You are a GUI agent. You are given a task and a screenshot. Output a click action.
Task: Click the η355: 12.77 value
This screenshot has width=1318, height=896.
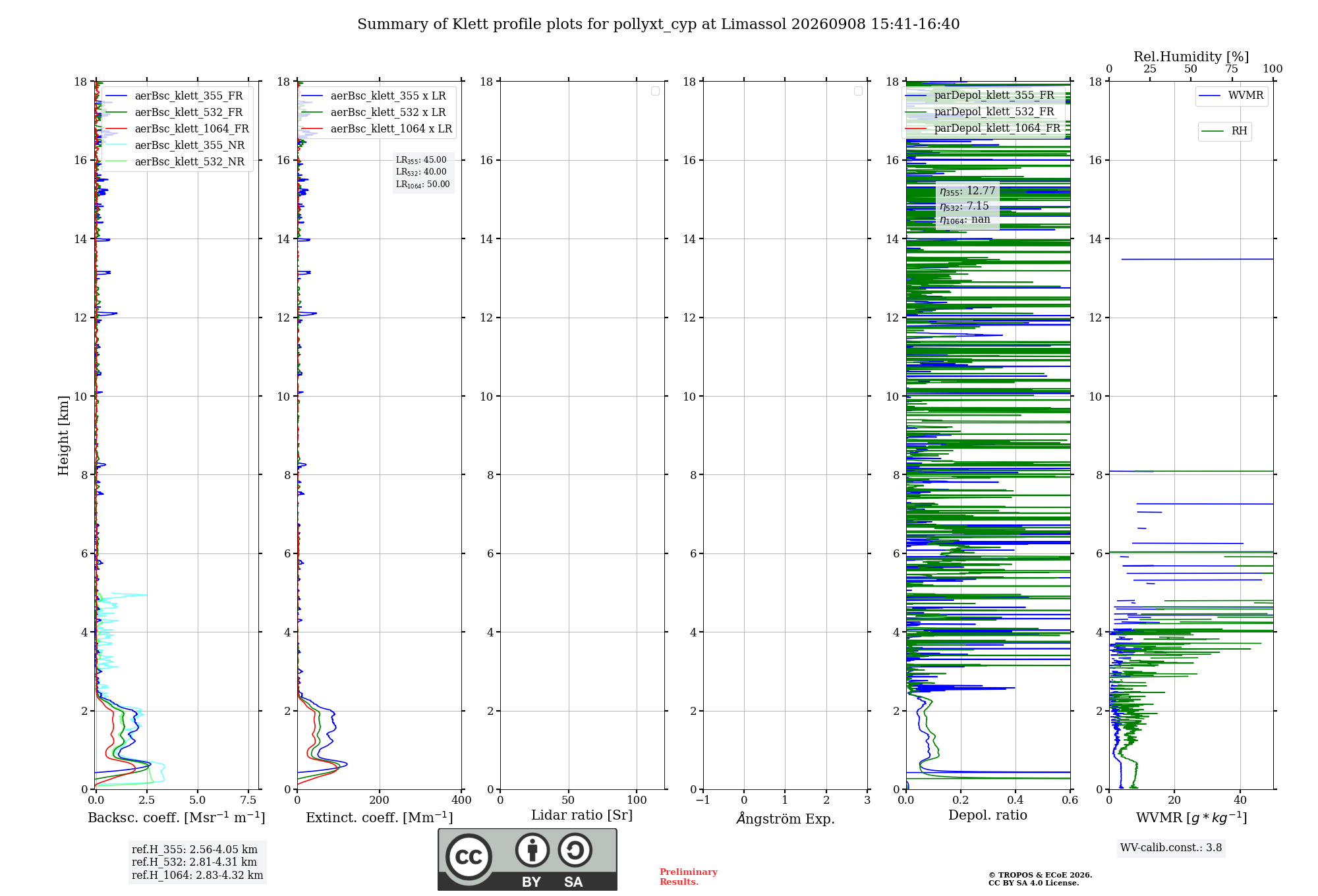coord(967,191)
